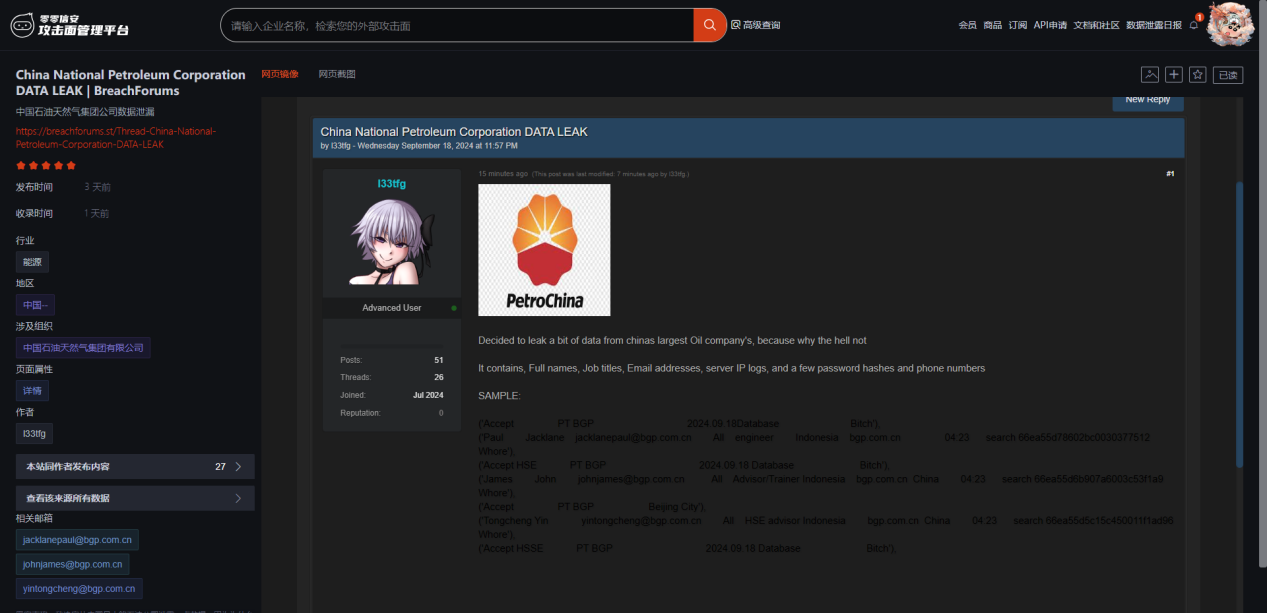Select the 中国 region tag
1267x613 pixels.
point(35,305)
